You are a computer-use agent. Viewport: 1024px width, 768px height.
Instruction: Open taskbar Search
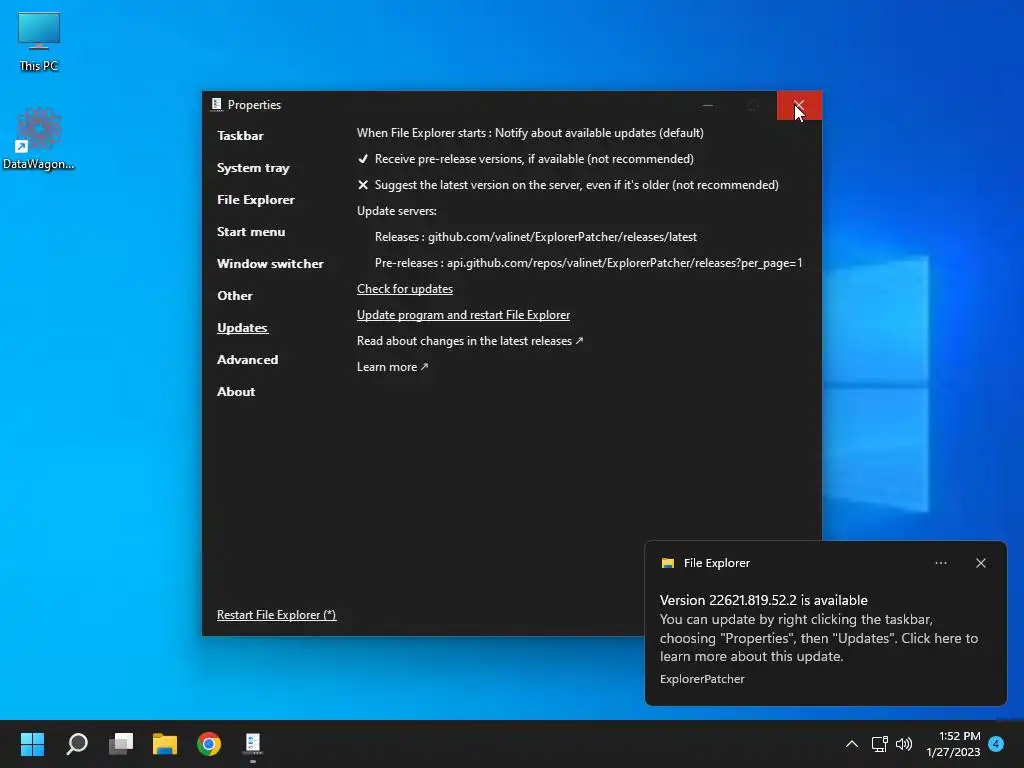coord(77,744)
